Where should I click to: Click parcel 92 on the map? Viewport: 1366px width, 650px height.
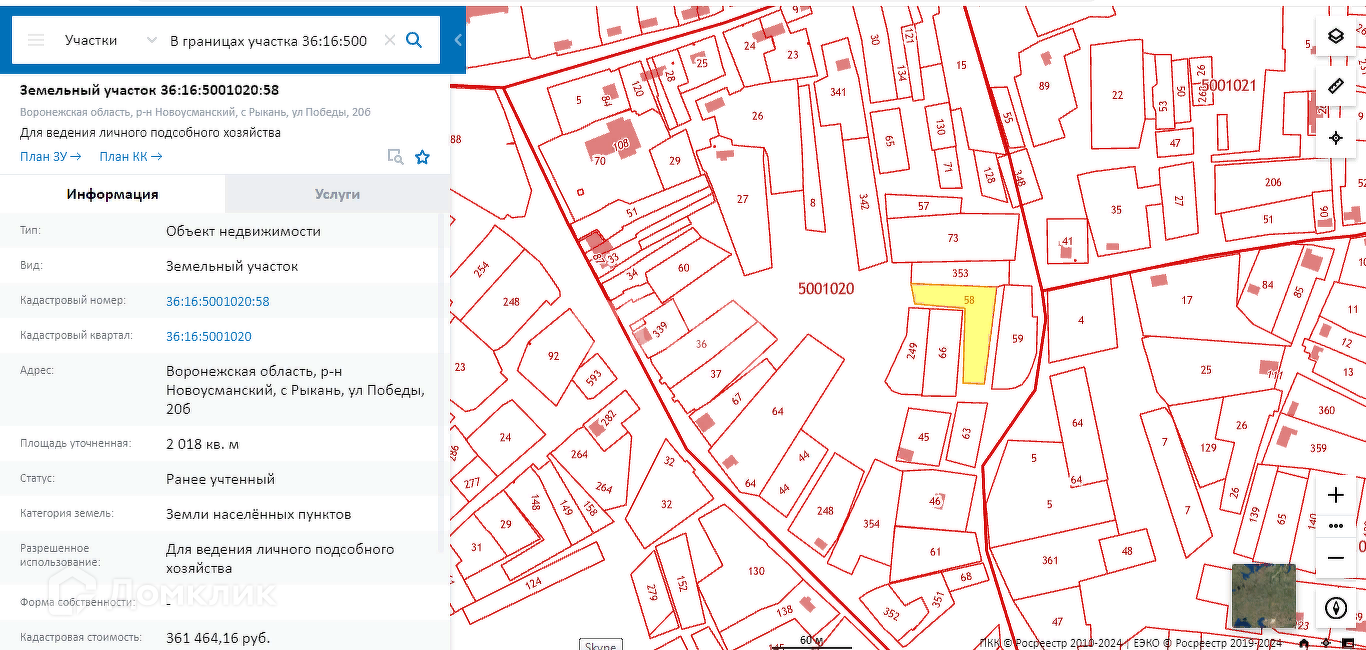click(553, 355)
